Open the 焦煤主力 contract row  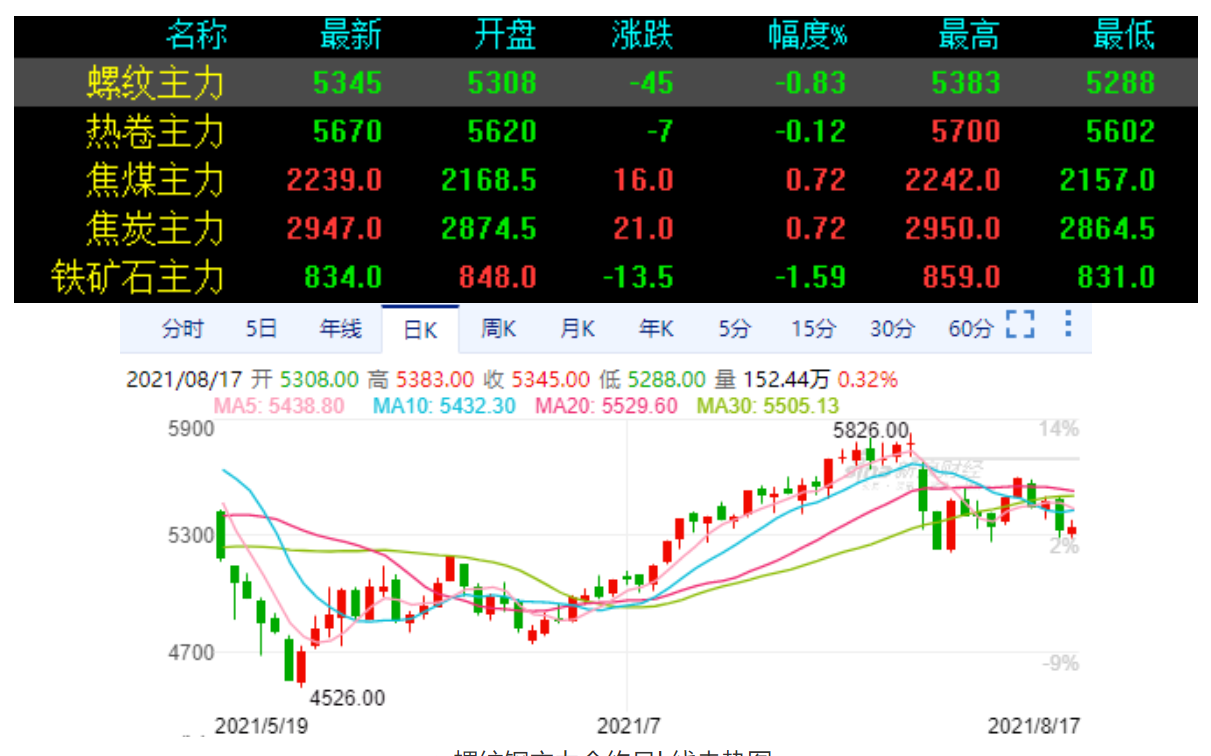[155, 180]
